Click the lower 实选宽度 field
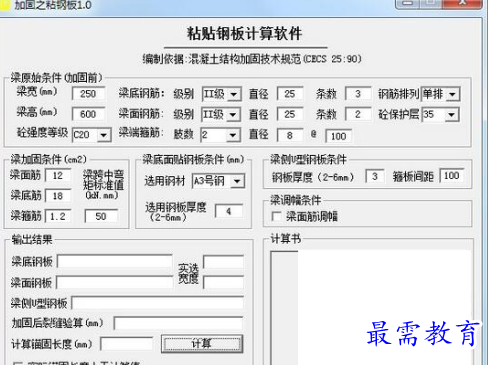This screenshot has height=365, width=488. click(x=224, y=282)
